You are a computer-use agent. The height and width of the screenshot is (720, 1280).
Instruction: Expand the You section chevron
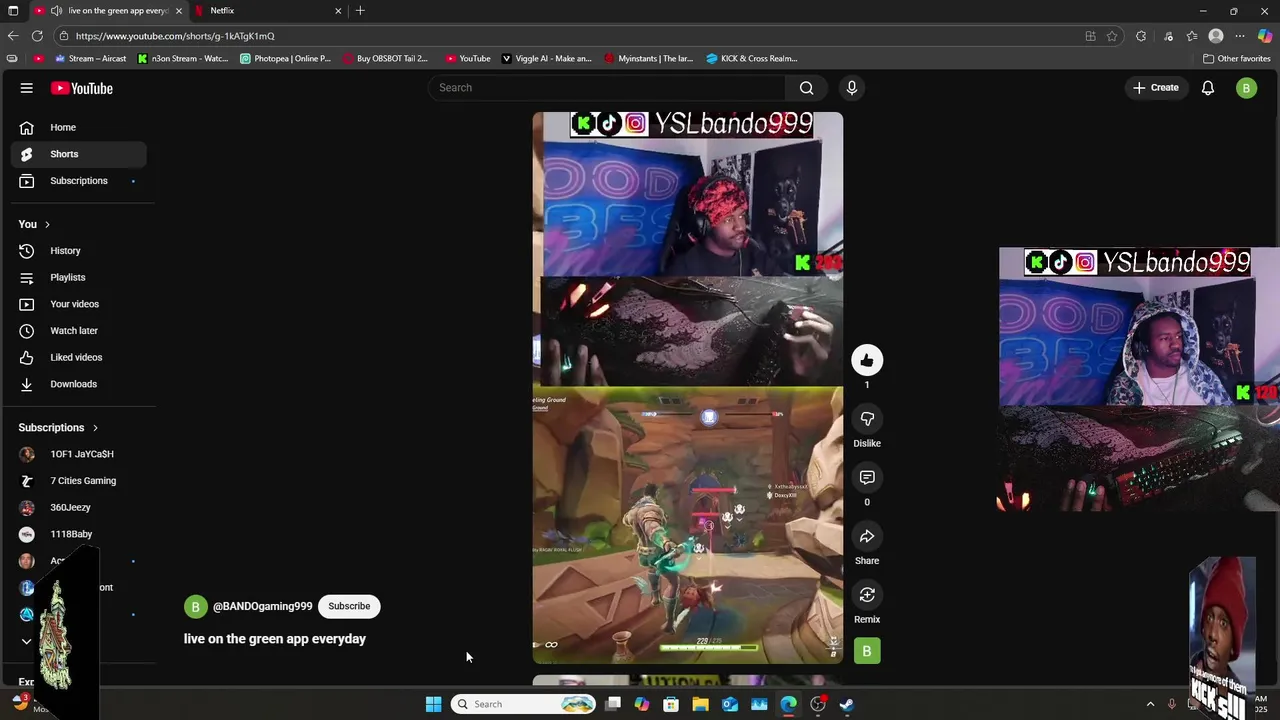[x=47, y=224]
